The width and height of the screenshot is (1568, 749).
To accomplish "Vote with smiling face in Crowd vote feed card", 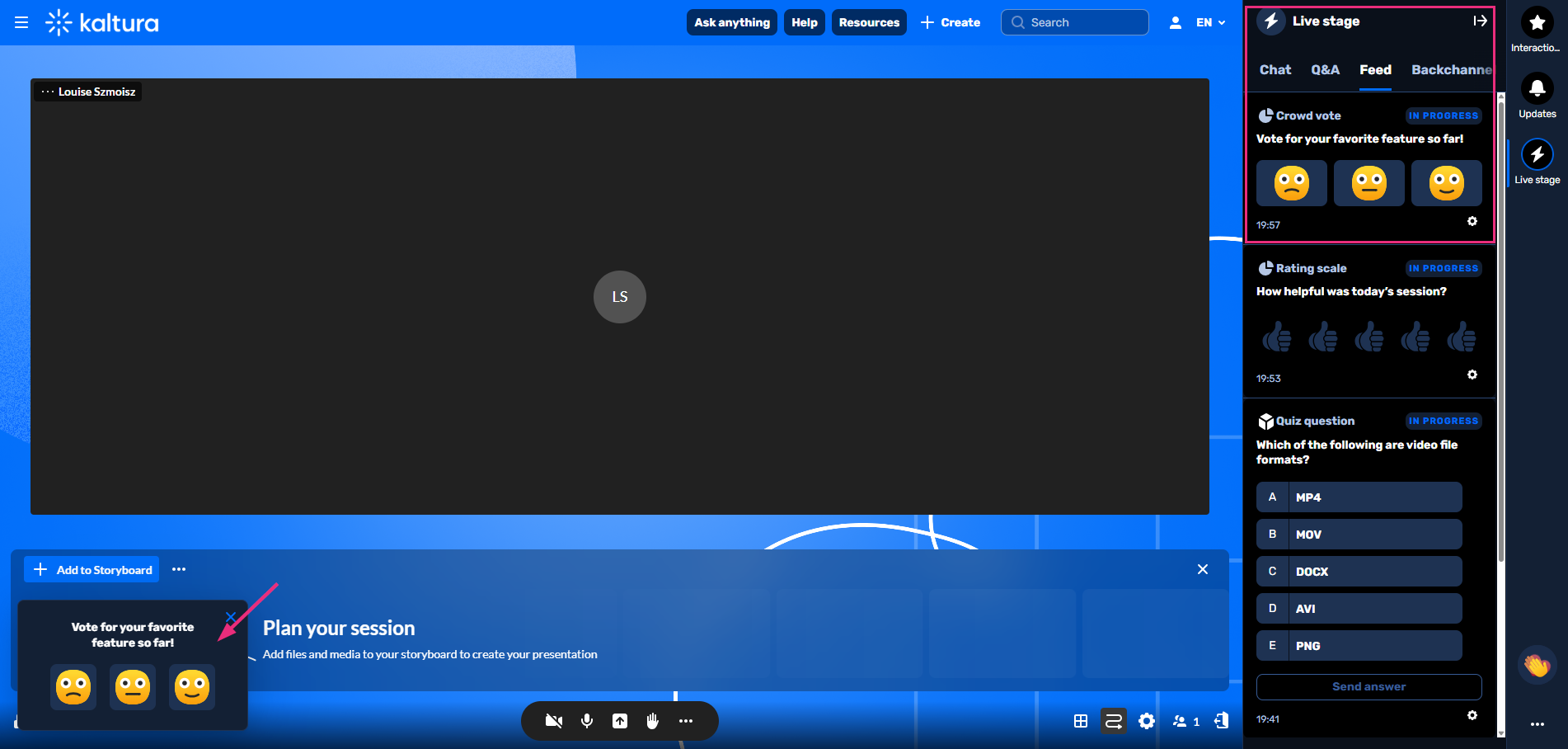I will (1447, 183).
